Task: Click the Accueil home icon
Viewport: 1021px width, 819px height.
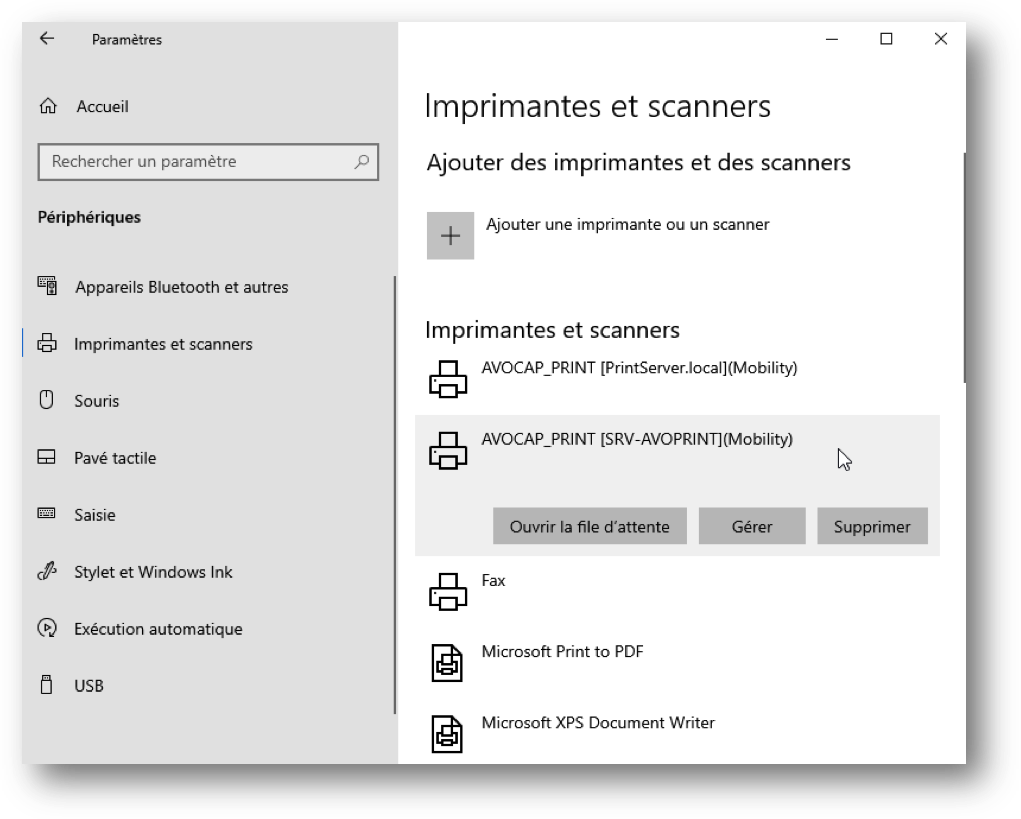Action: (48, 106)
